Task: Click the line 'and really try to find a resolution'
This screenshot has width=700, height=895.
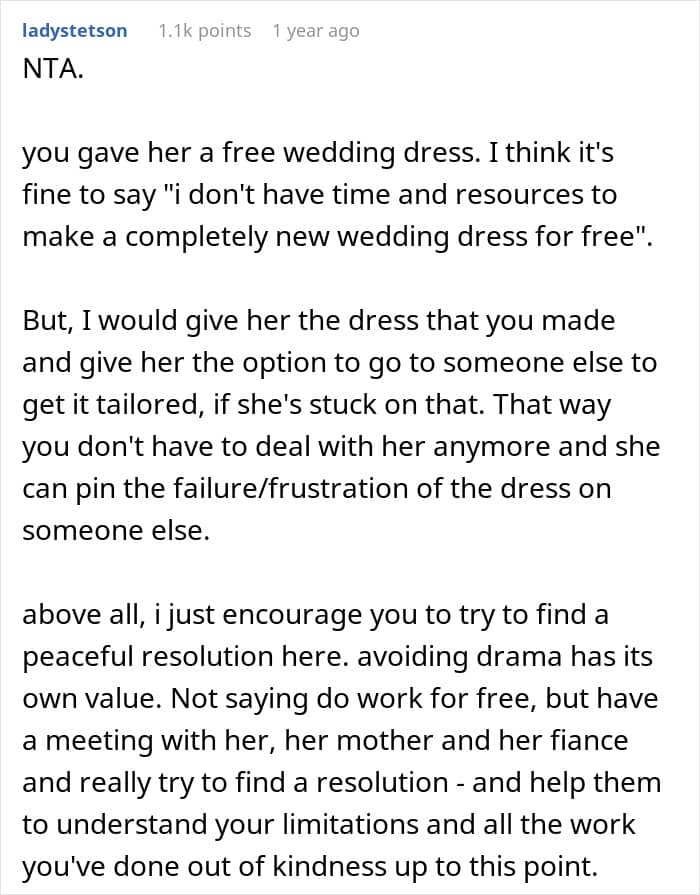Action: 341,784
